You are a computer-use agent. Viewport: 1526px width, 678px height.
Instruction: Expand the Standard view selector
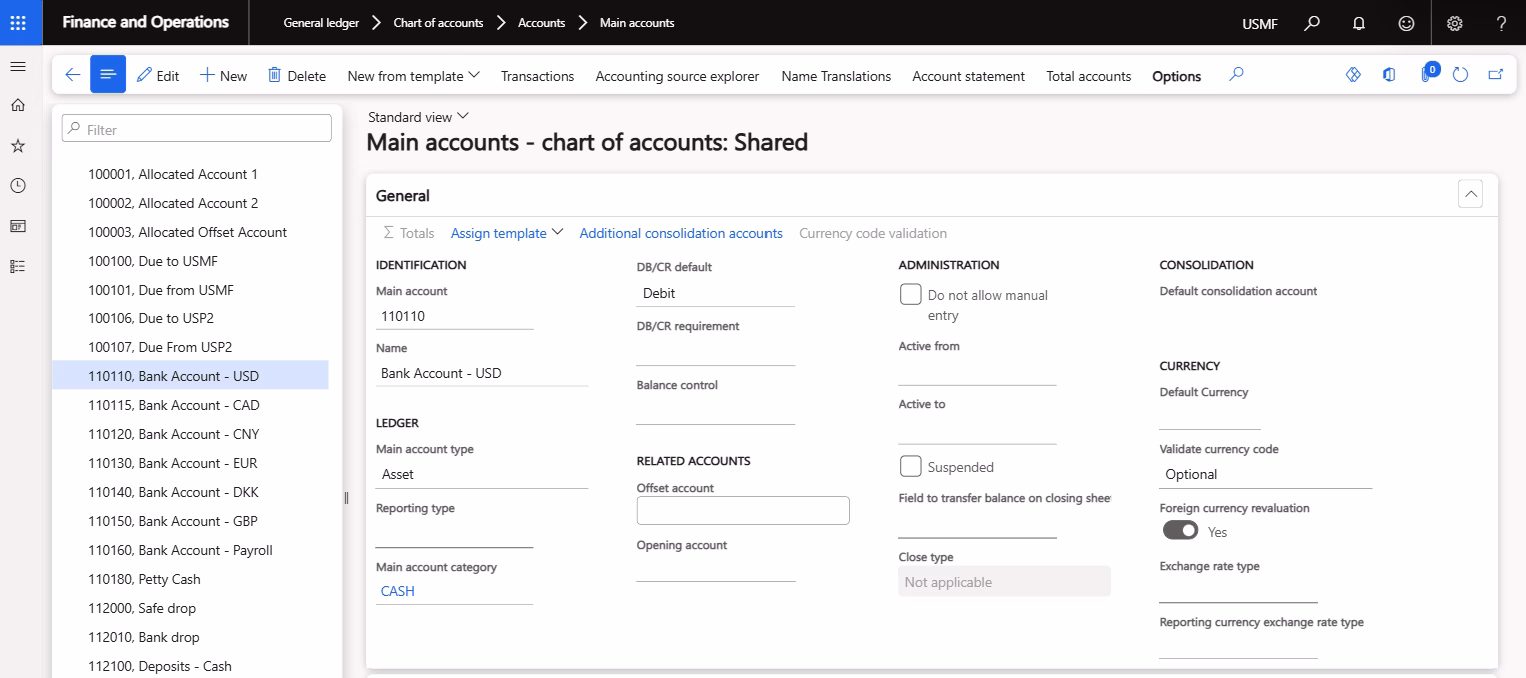coord(418,117)
